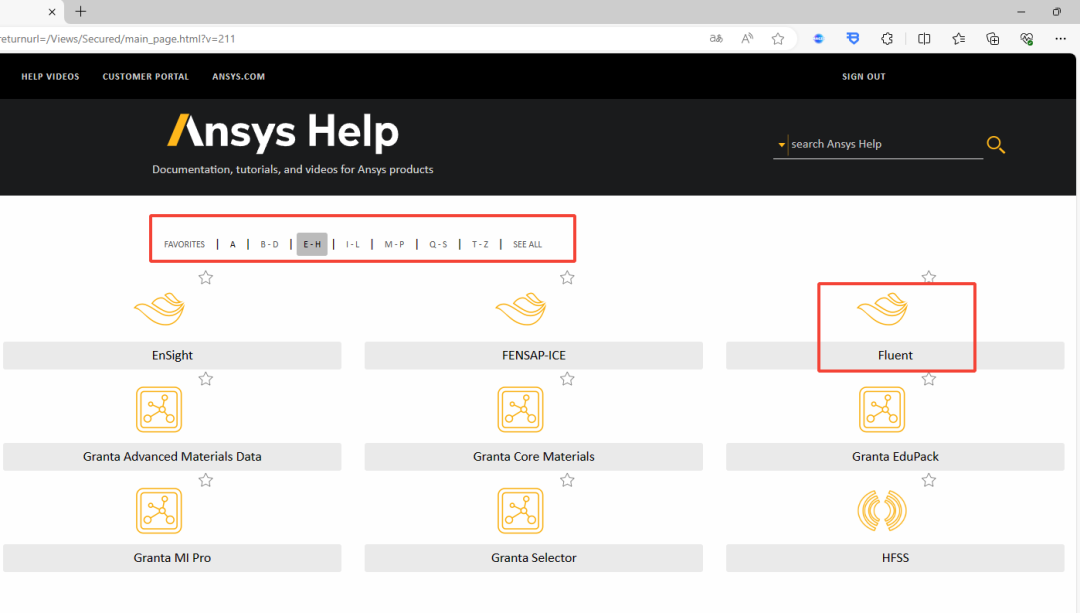Open the EnSight product icon

(x=159, y=309)
